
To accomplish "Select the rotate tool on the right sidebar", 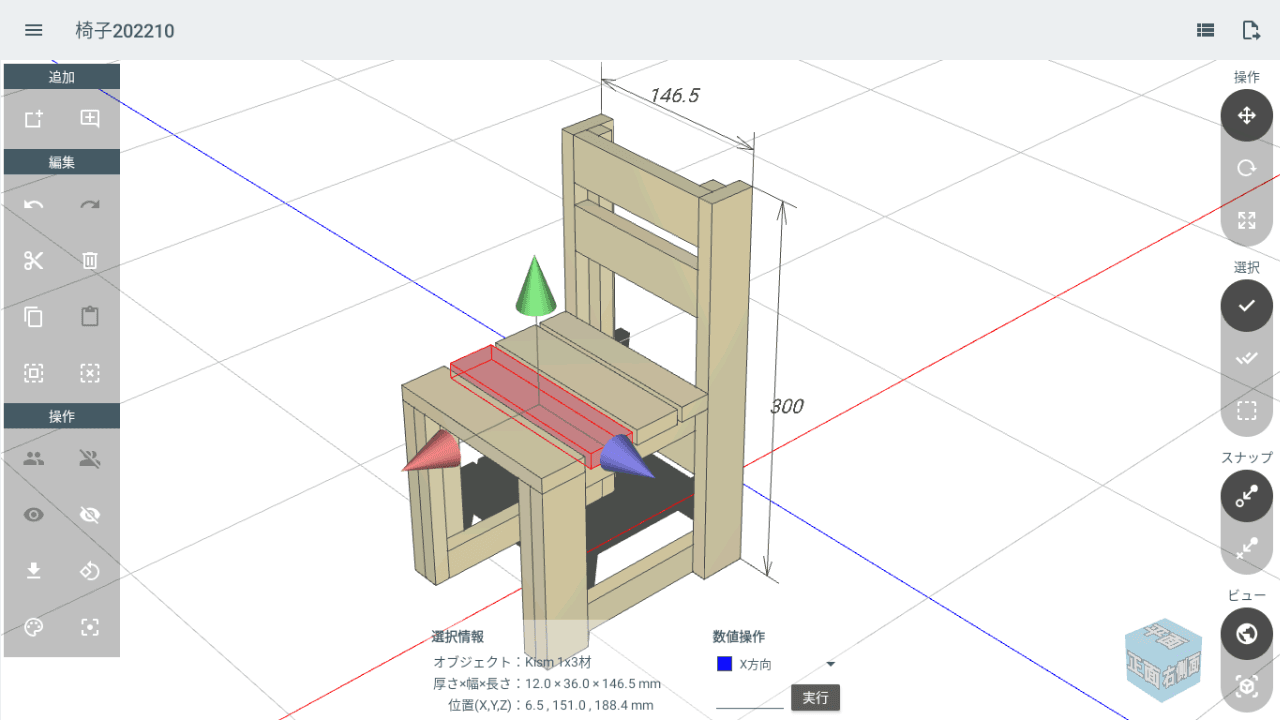I will pos(1246,167).
